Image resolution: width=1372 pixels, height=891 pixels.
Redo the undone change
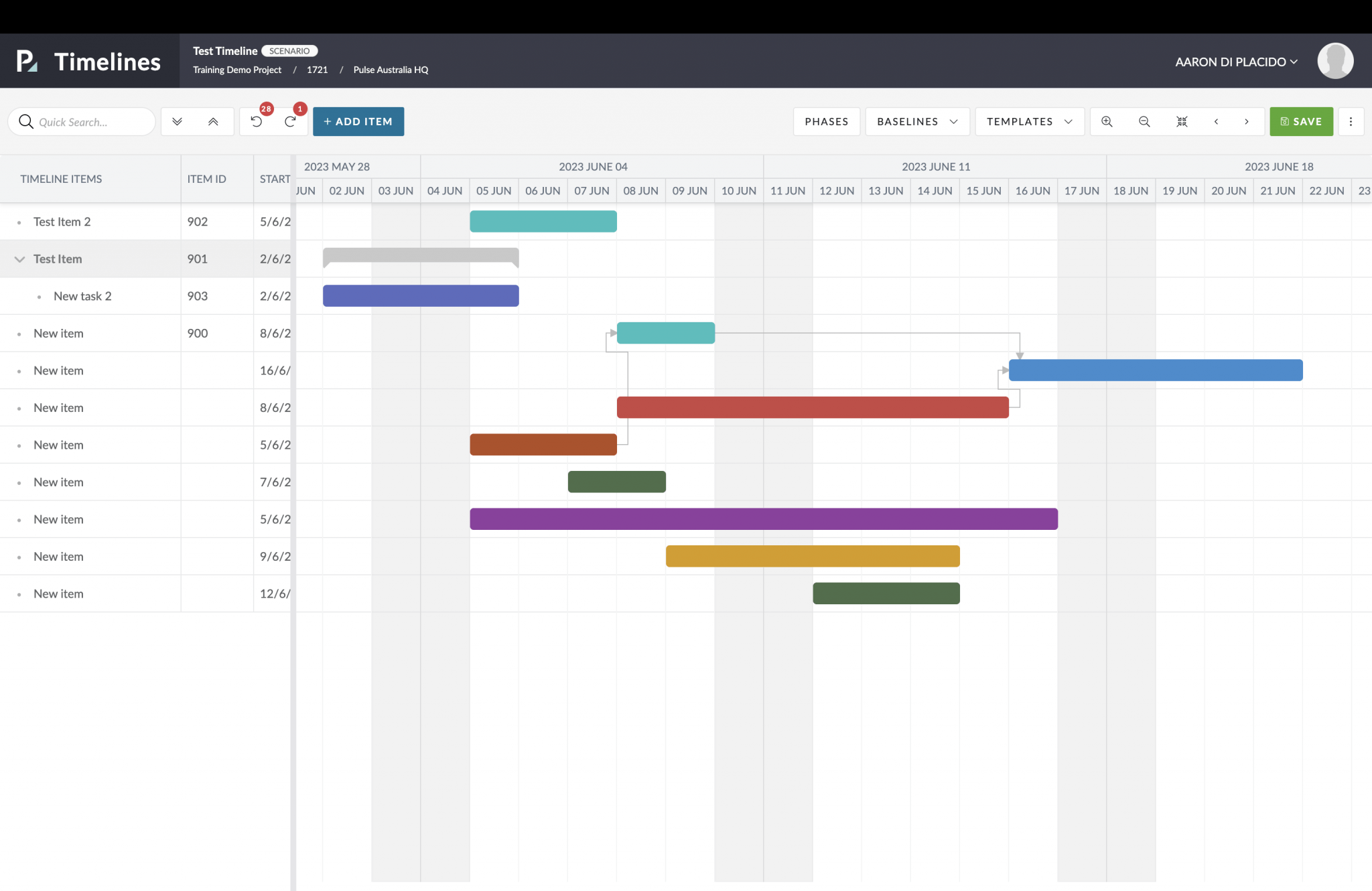(290, 121)
